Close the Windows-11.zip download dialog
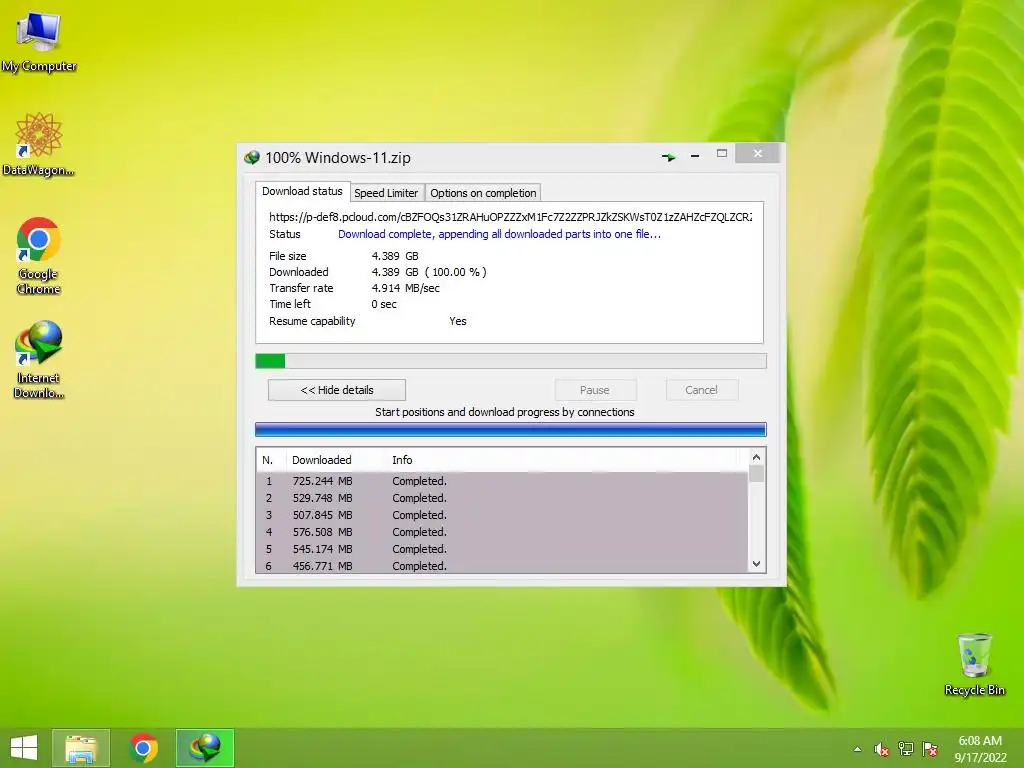This screenshot has height=768, width=1024. pos(758,153)
